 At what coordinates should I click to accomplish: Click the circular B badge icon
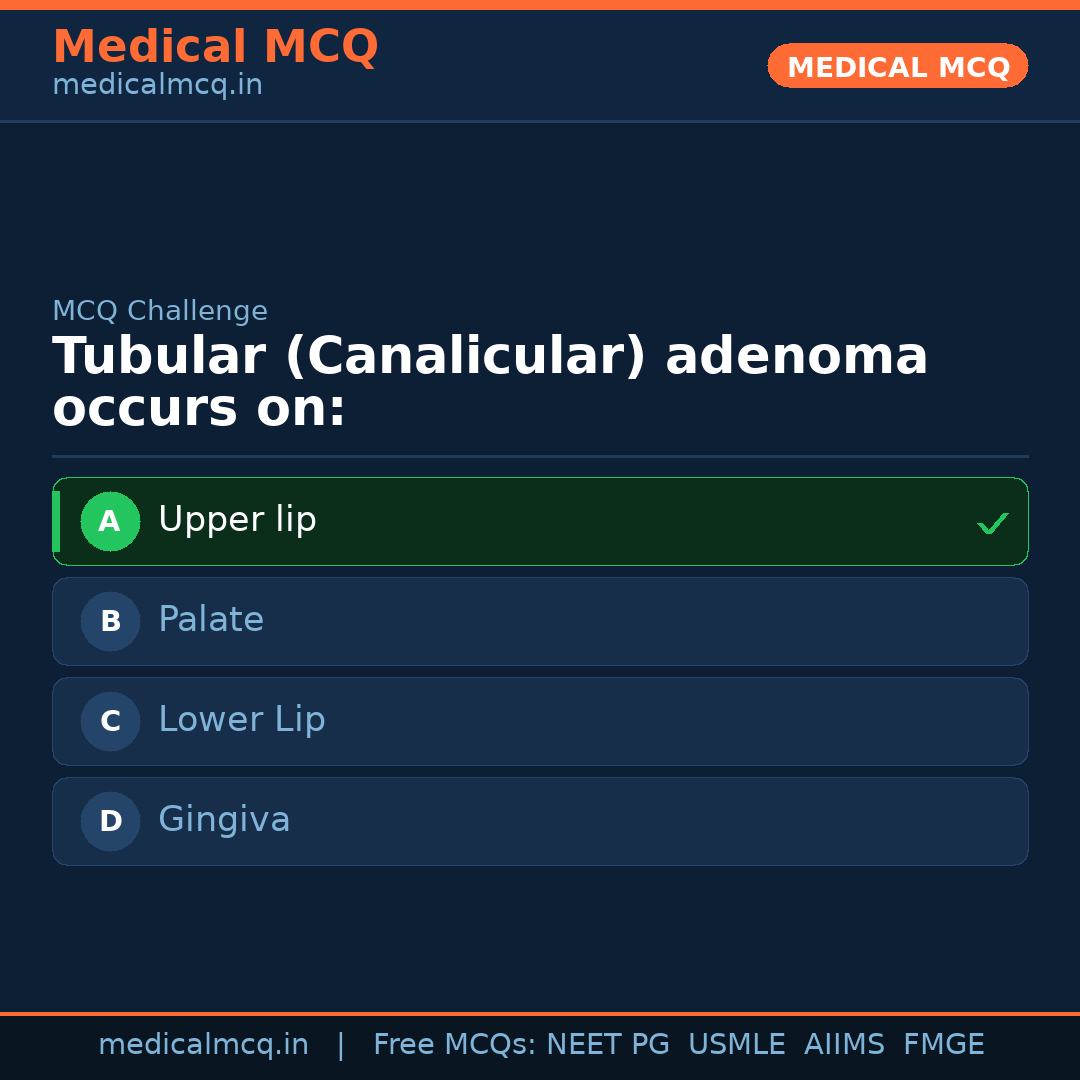tap(110, 621)
